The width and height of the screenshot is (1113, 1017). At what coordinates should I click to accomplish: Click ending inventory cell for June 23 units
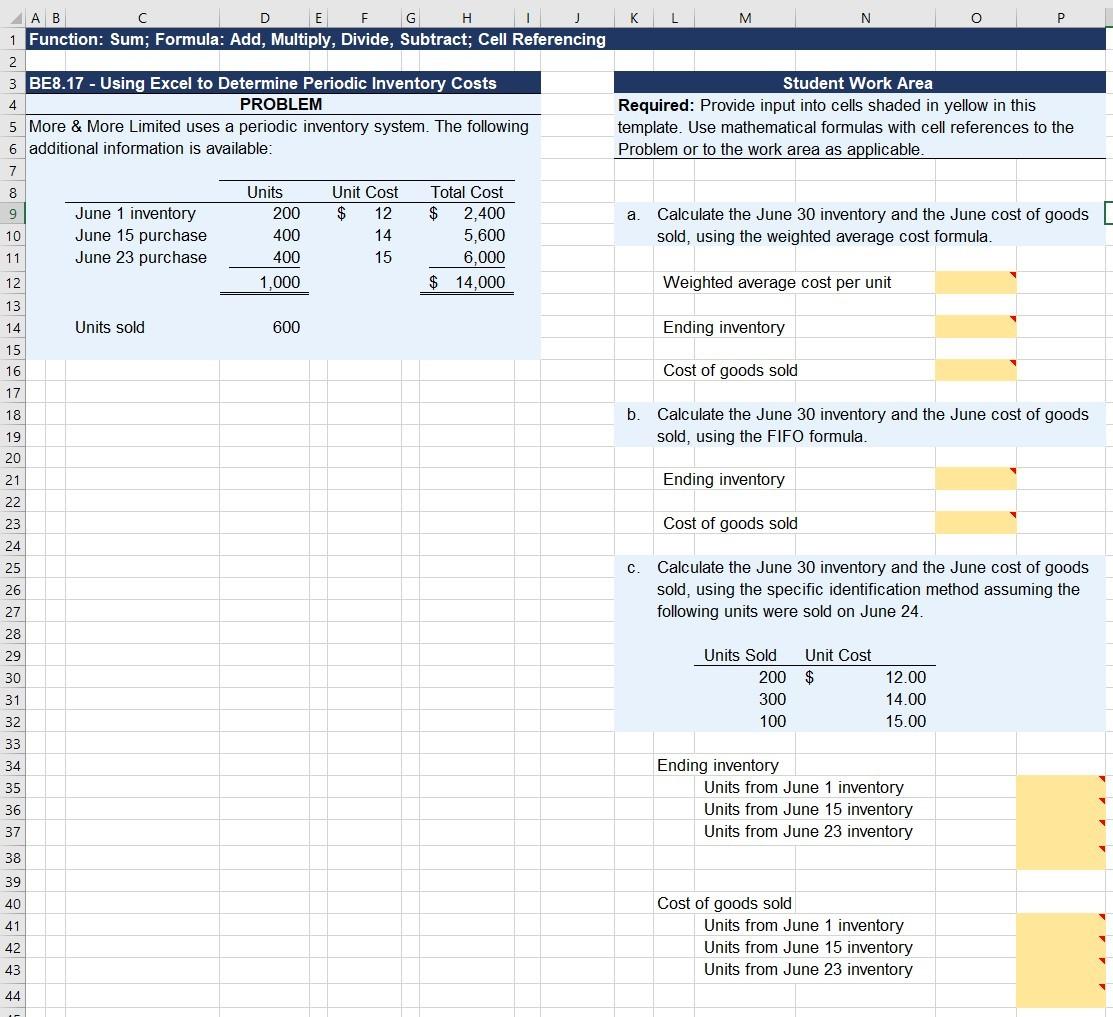(1061, 831)
